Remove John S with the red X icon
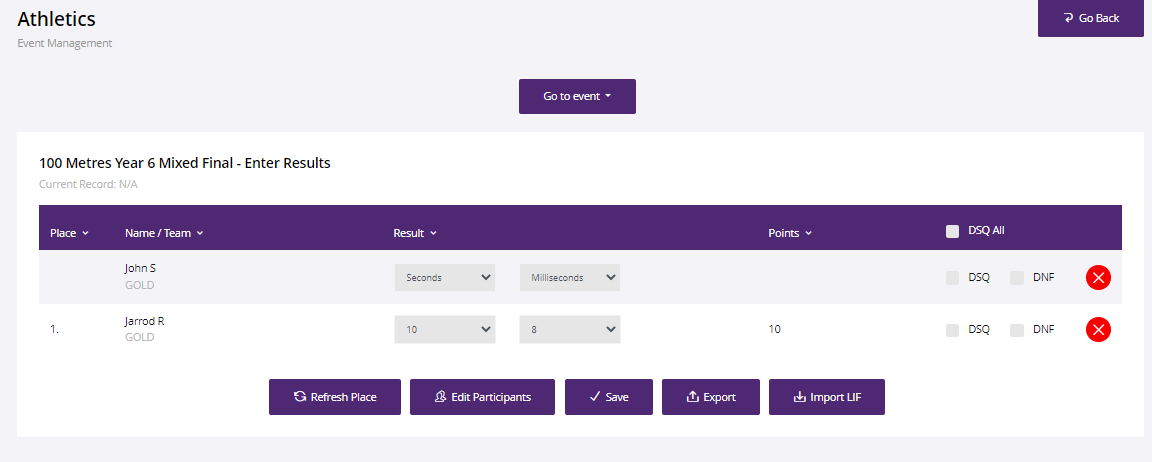1152x462 pixels. 1098,278
